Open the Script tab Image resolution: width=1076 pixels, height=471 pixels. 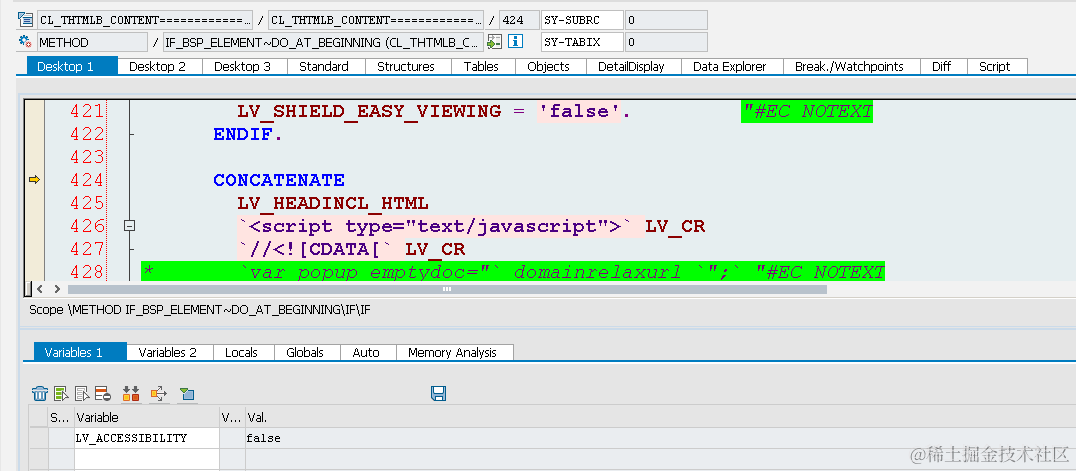[x=996, y=67]
